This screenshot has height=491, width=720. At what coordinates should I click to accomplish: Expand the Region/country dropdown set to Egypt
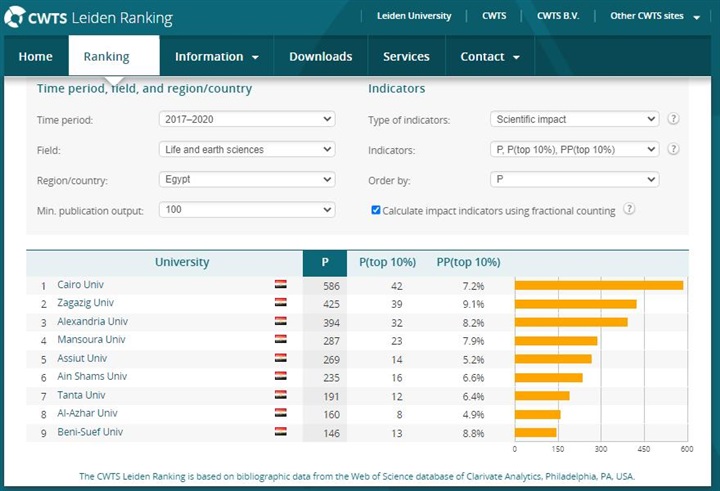[246, 180]
